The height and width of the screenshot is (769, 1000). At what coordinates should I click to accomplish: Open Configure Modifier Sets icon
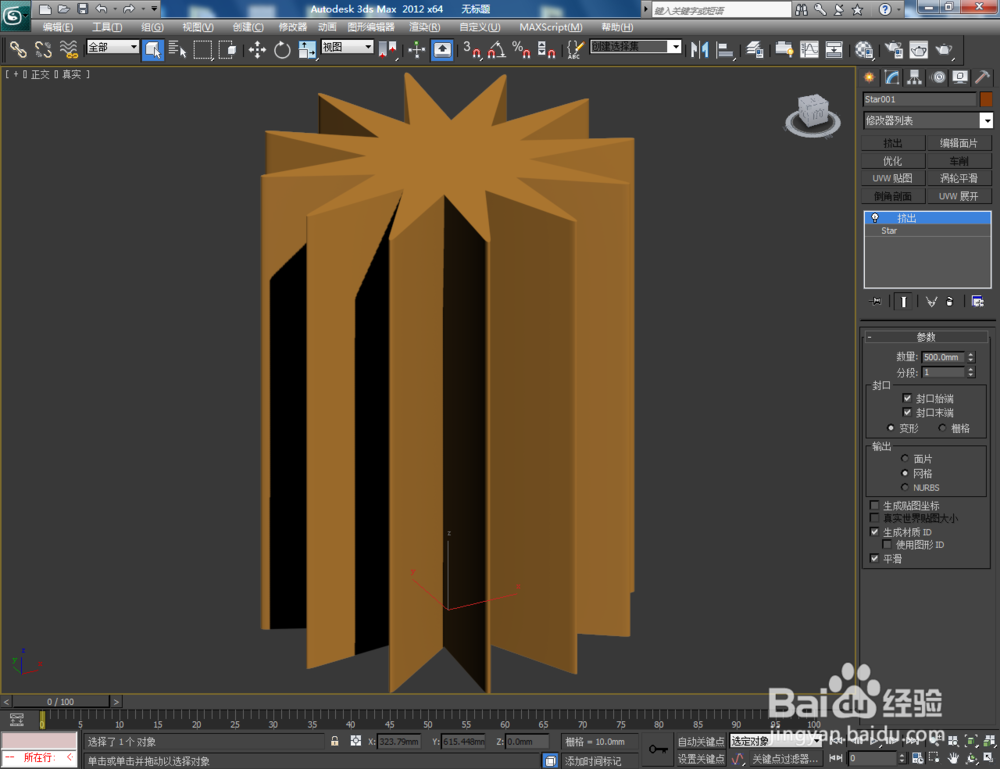tap(978, 302)
